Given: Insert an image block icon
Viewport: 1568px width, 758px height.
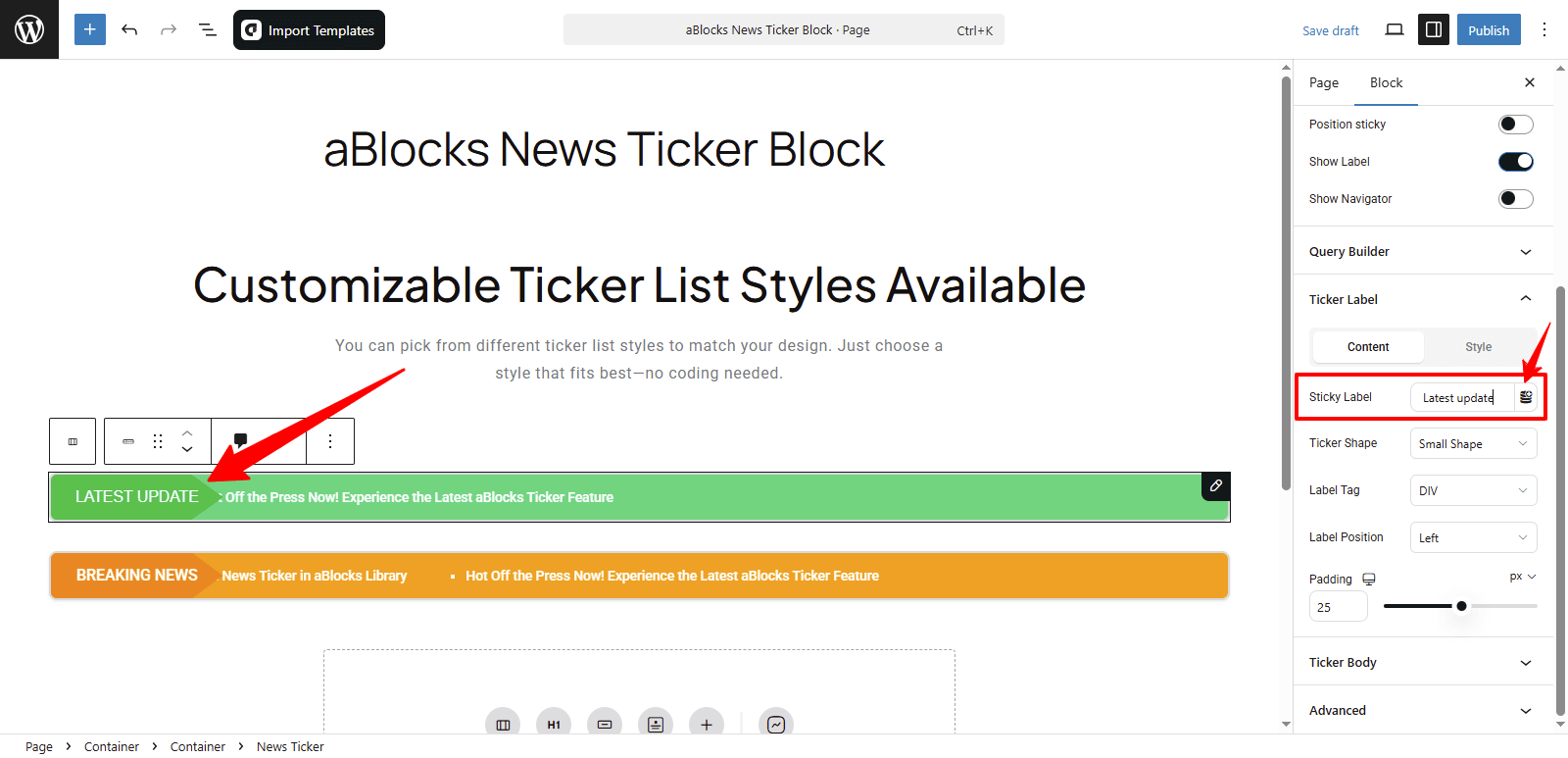Looking at the screenshot, I should click(x=656, y=725).
